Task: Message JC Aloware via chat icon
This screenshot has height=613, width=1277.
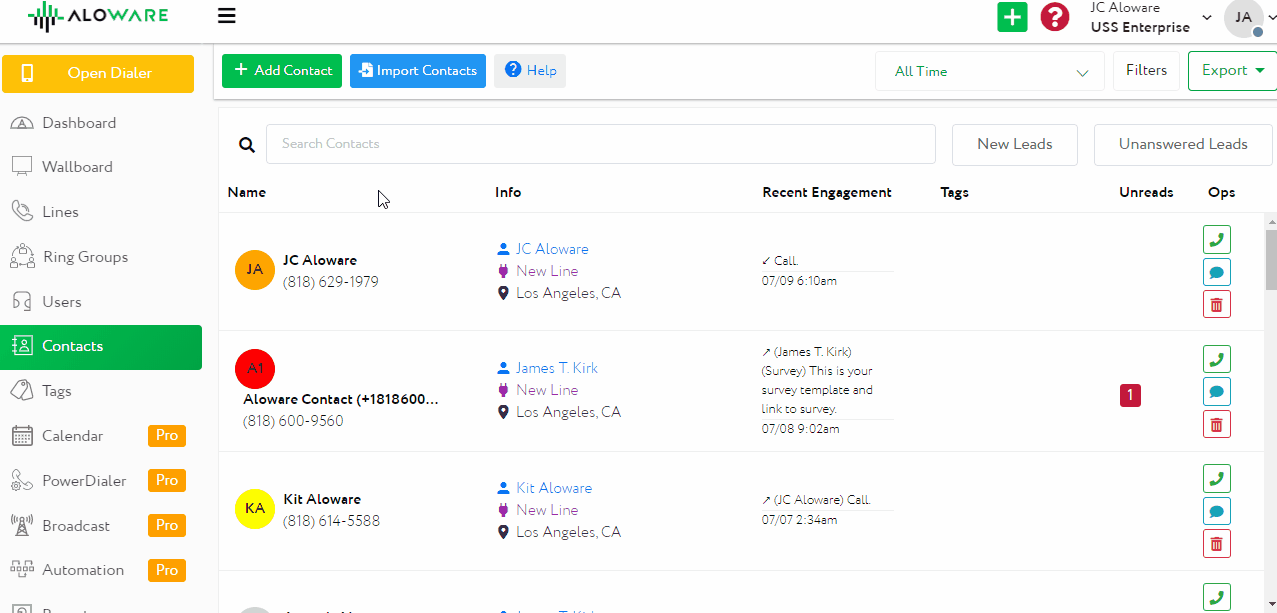Action: click(x=1216, y=272)
